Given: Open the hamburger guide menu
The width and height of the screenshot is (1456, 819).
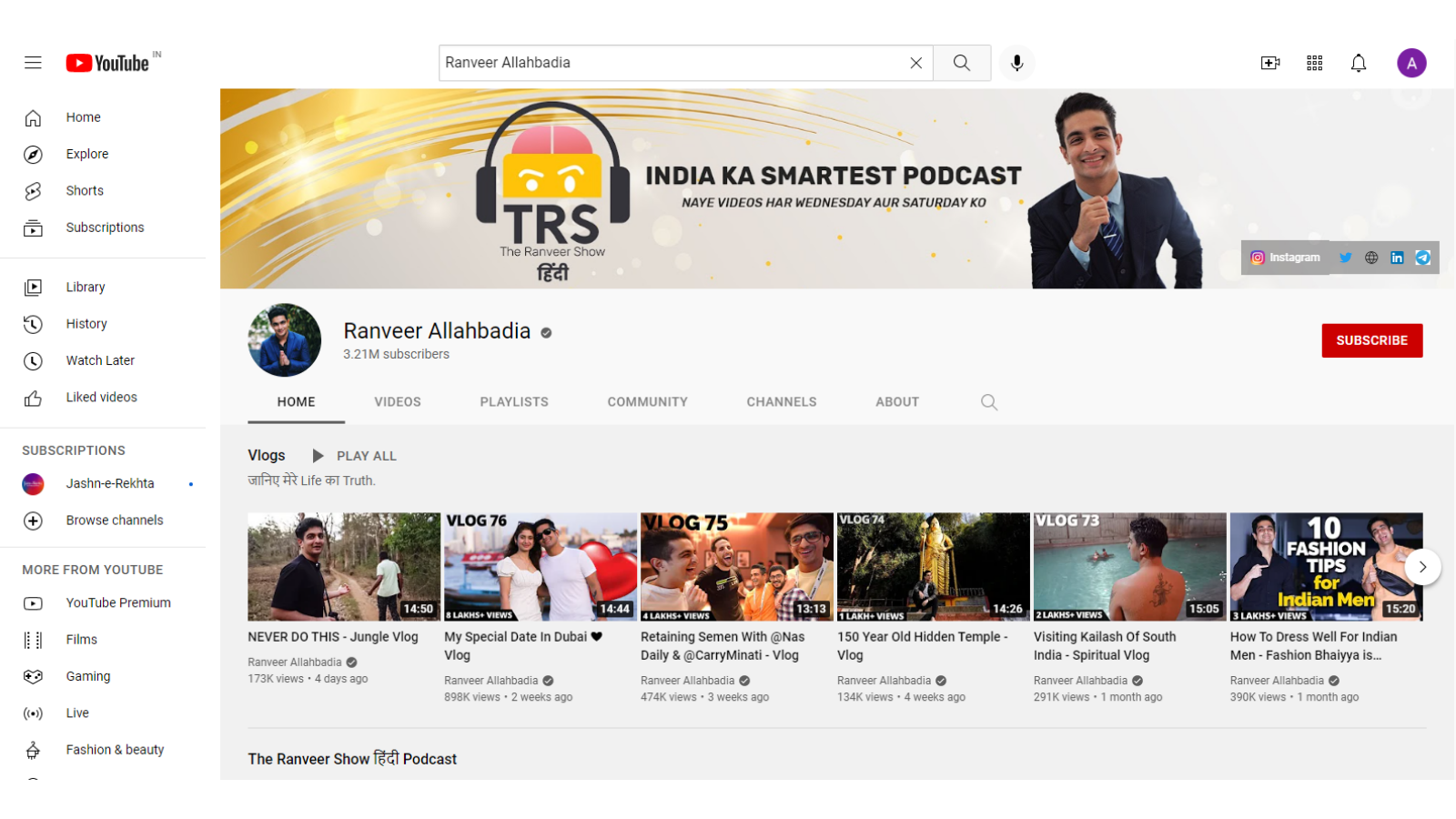Looking at the screenshot, I should coord(33,63).
